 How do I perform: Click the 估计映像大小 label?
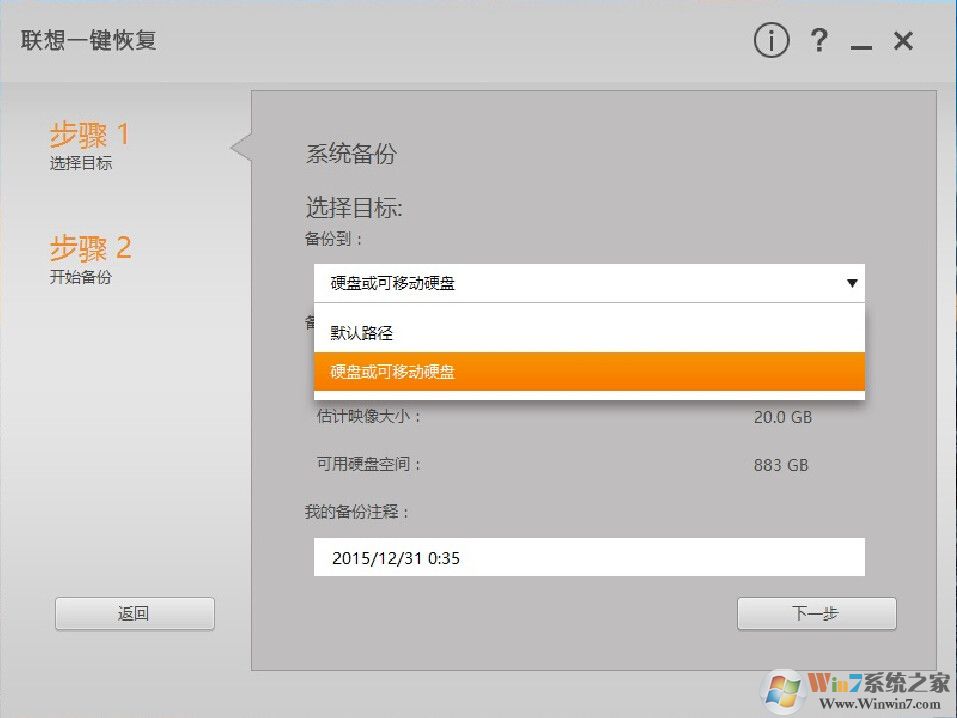pyautogui.click(x=369, y=416)
